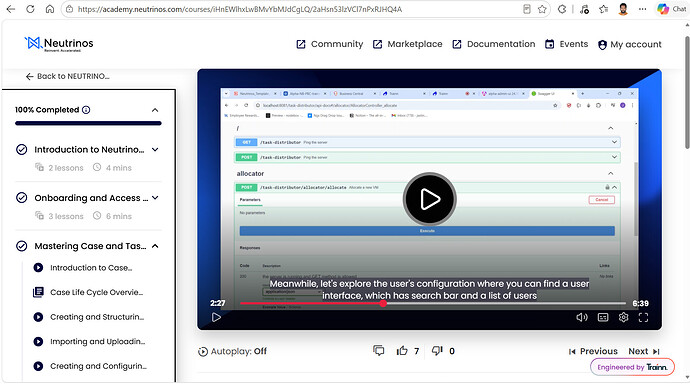This screenshot has width=690, height=384.
Task: Mute video with speaker icon
Action: [582, 317]
